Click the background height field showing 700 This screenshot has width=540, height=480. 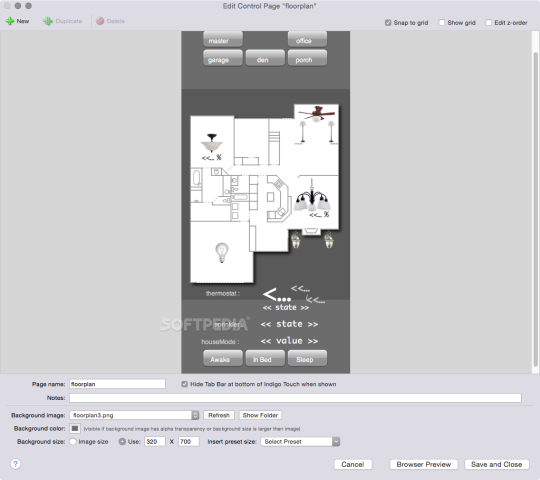point(188,441)
